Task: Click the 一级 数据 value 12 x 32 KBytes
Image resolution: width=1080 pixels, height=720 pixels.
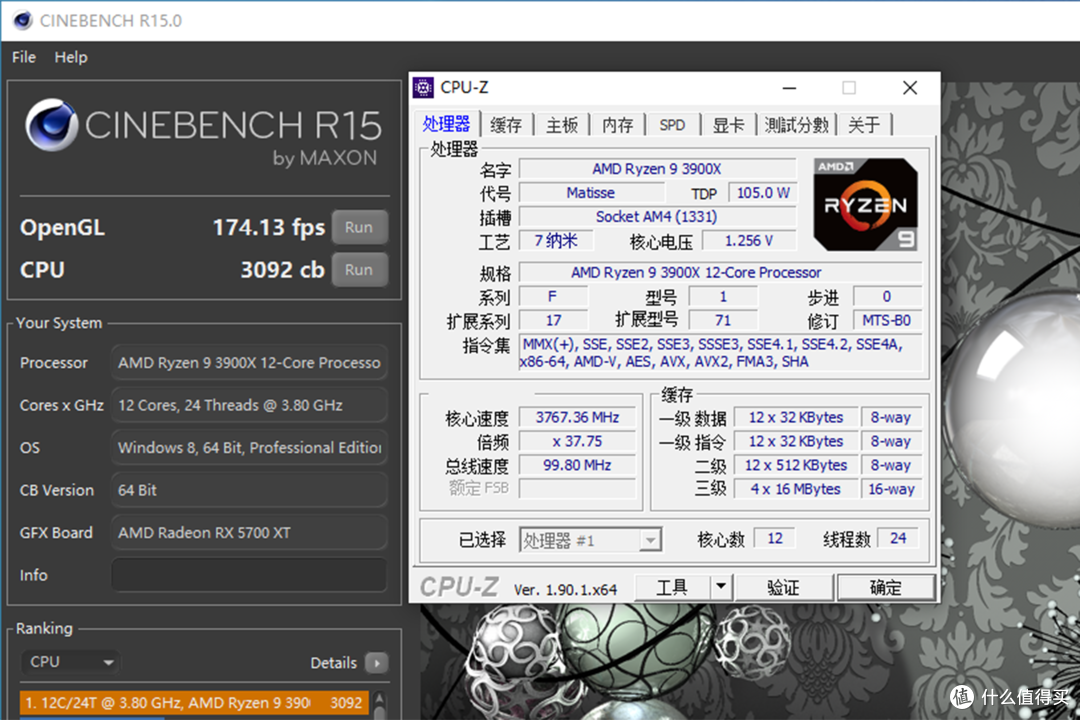Action: coord(796,418)
